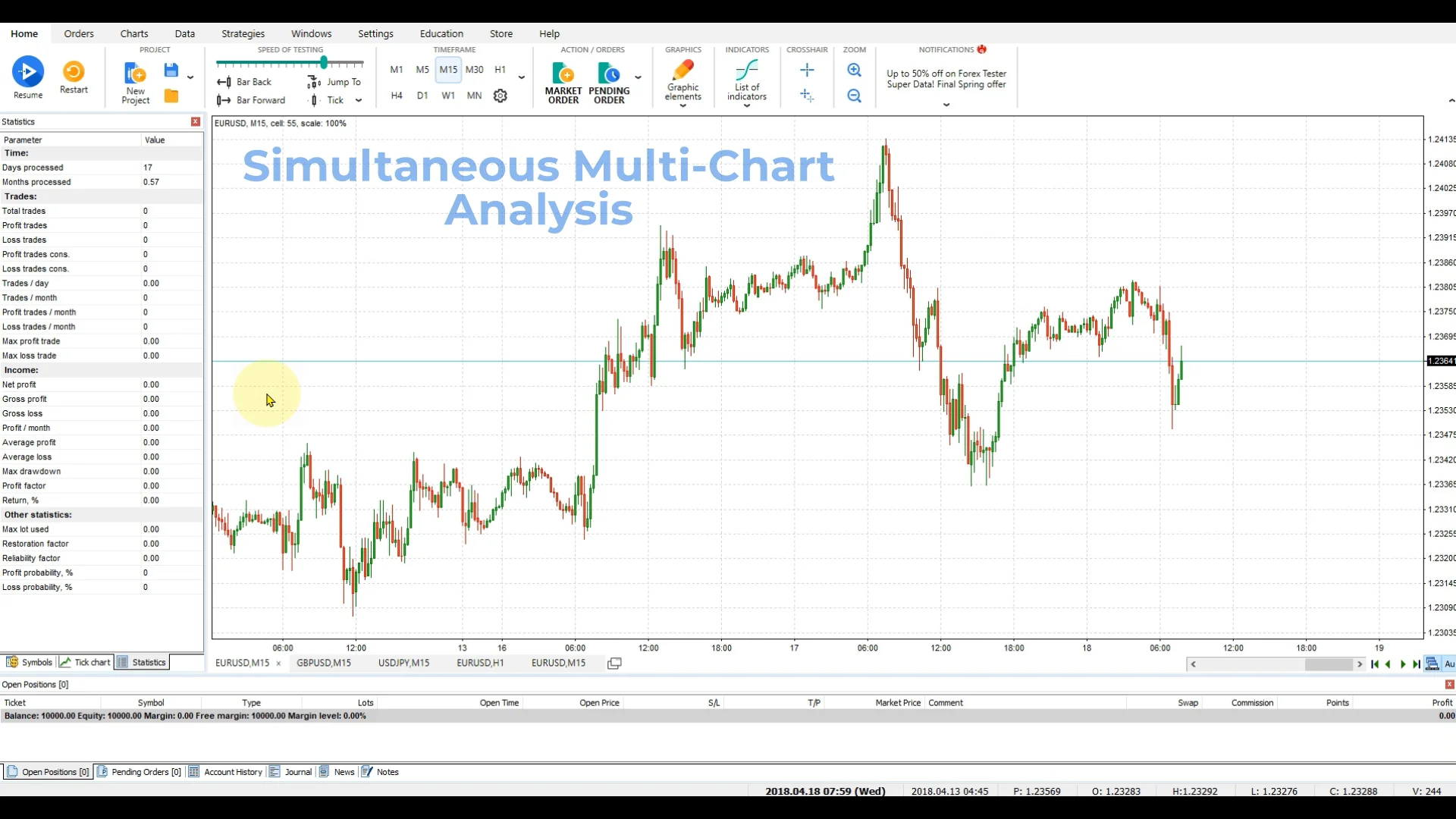This screenshot has height=819, width=1456.
Task: Open the Tick stepping dropdown
Action: click(359, 99)
